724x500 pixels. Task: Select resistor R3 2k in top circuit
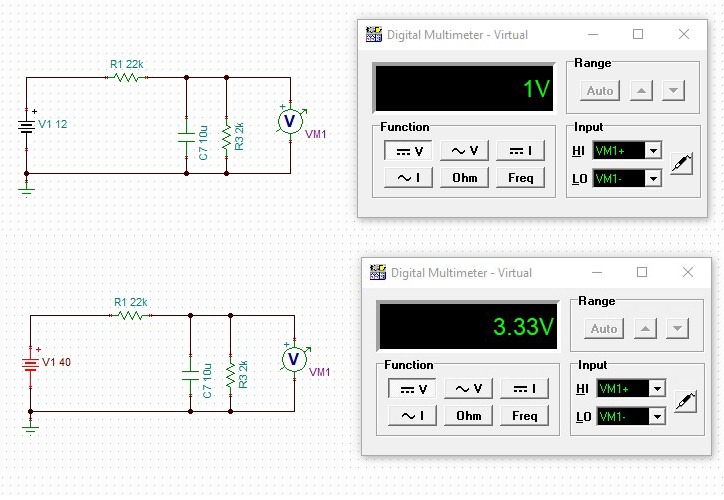pos(226,137)
